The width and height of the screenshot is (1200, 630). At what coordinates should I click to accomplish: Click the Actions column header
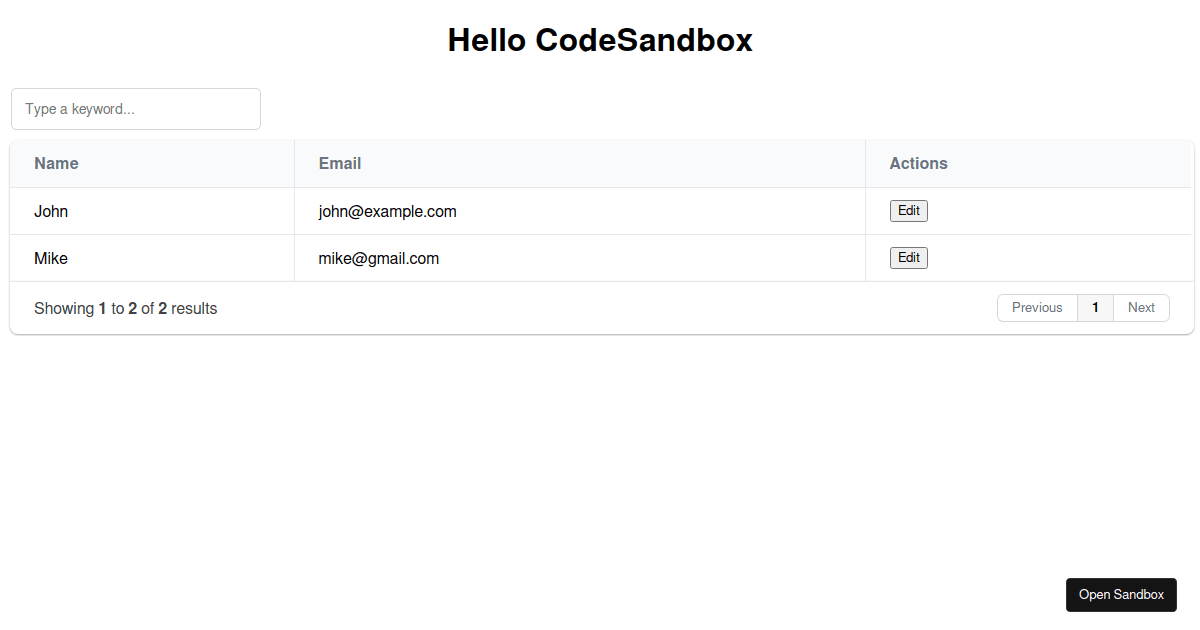point(918,163)
